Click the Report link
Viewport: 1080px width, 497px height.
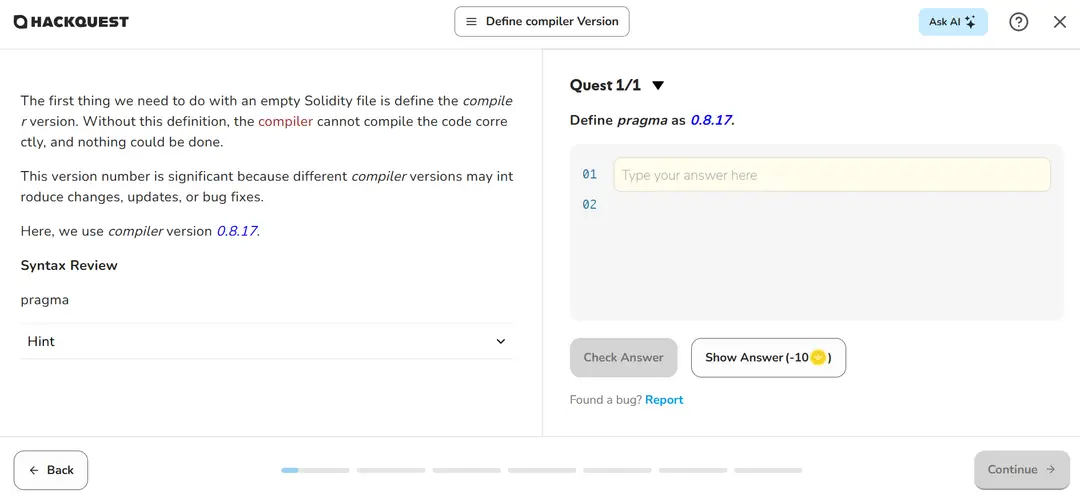[664, 400]
